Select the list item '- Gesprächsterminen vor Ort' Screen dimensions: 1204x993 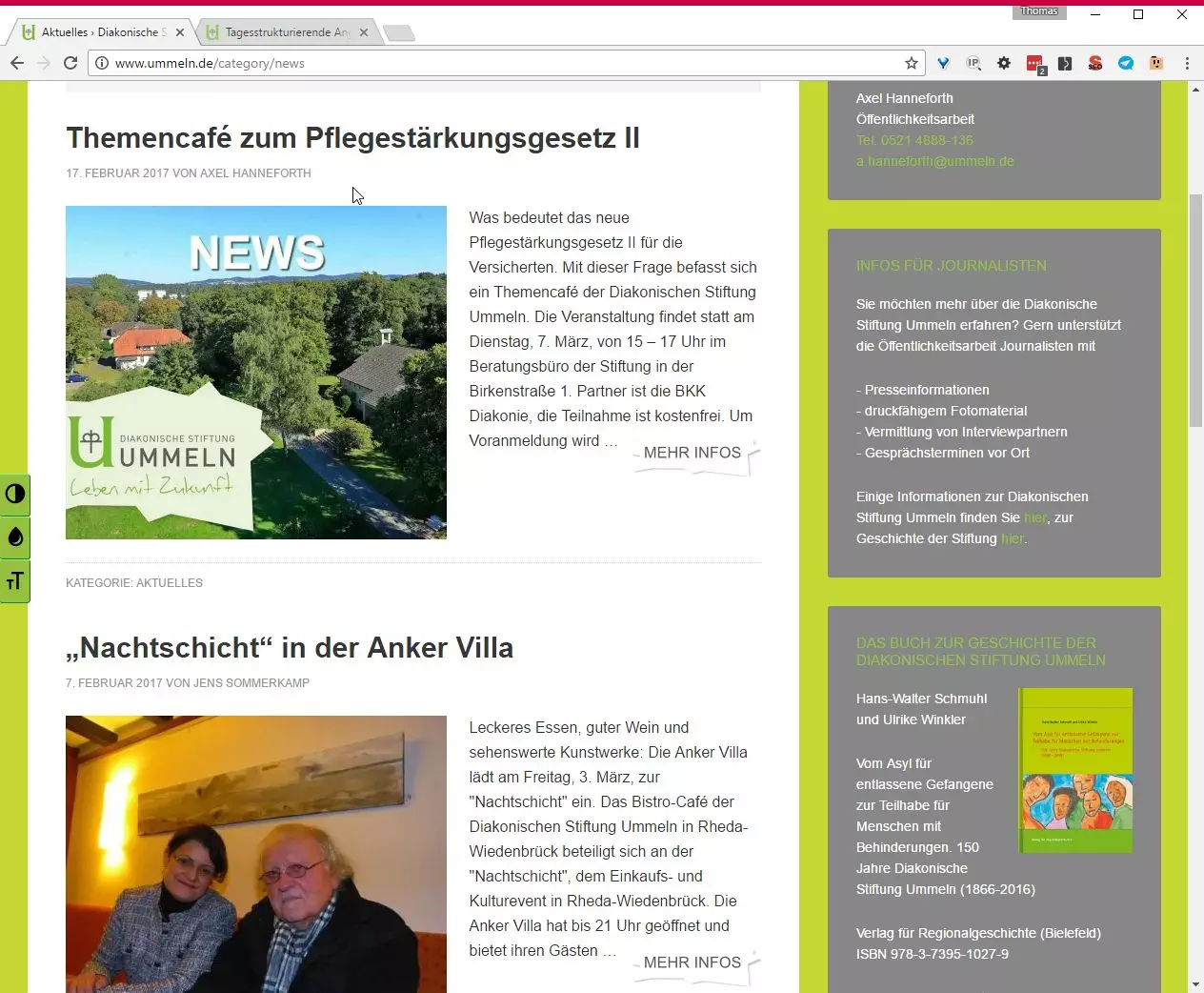pyautogui.click(x=943, y=453)
